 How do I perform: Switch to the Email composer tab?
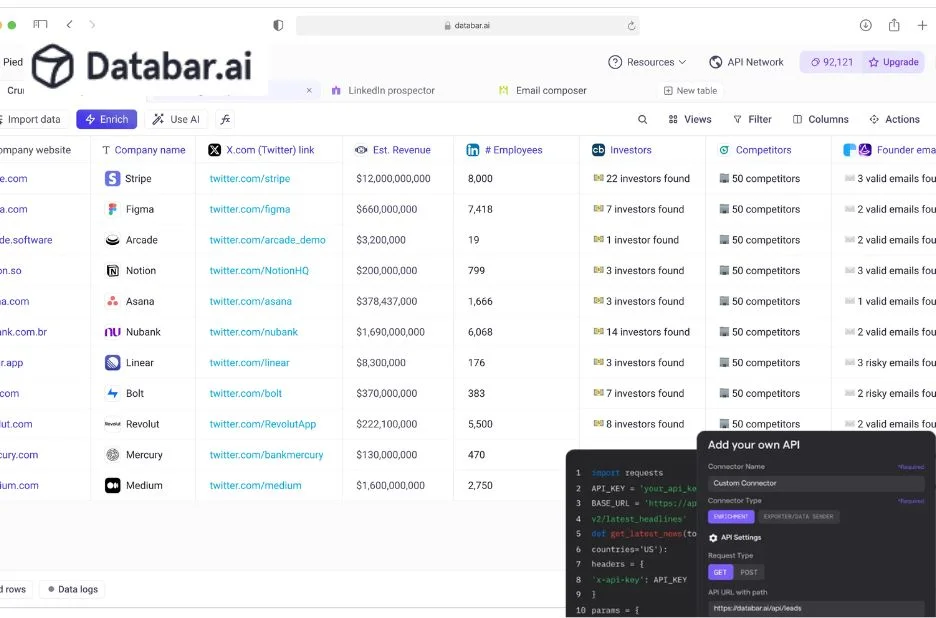[543, 91]
